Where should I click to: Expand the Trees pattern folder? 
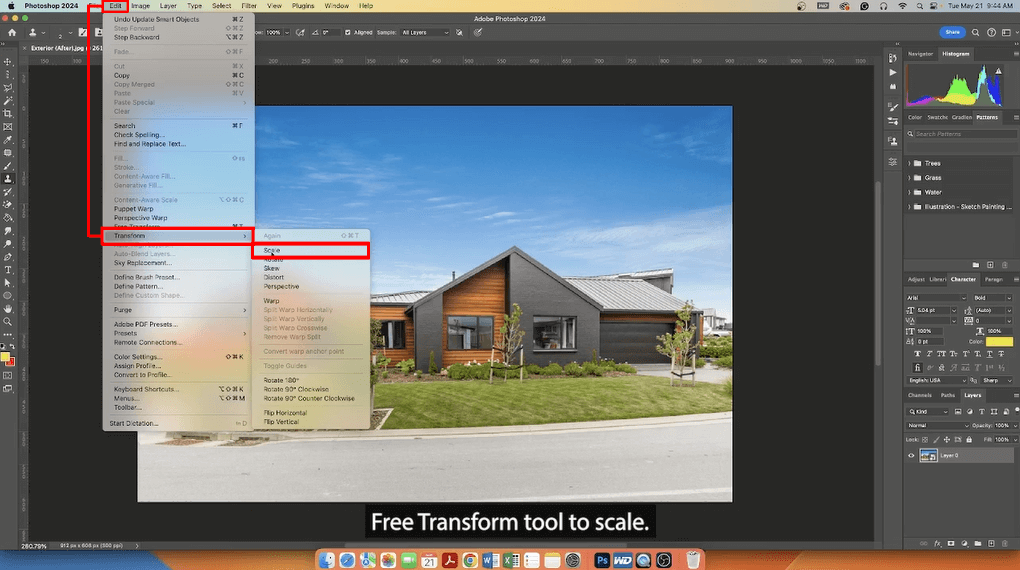[x=909, y=163]
